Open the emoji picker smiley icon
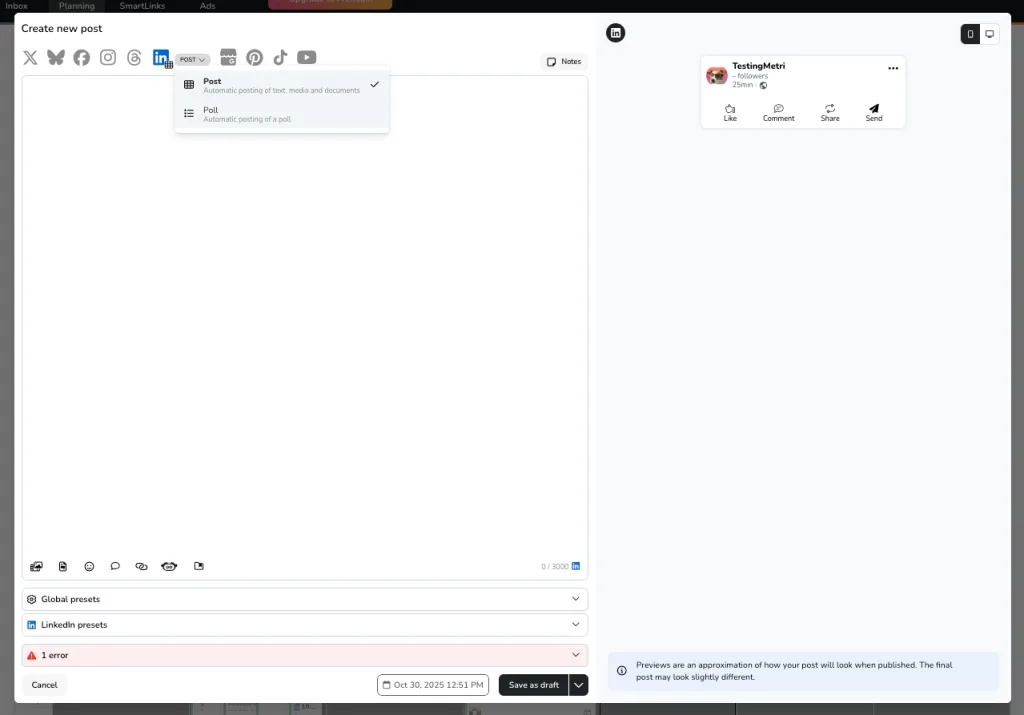 (x=89, y=566)
